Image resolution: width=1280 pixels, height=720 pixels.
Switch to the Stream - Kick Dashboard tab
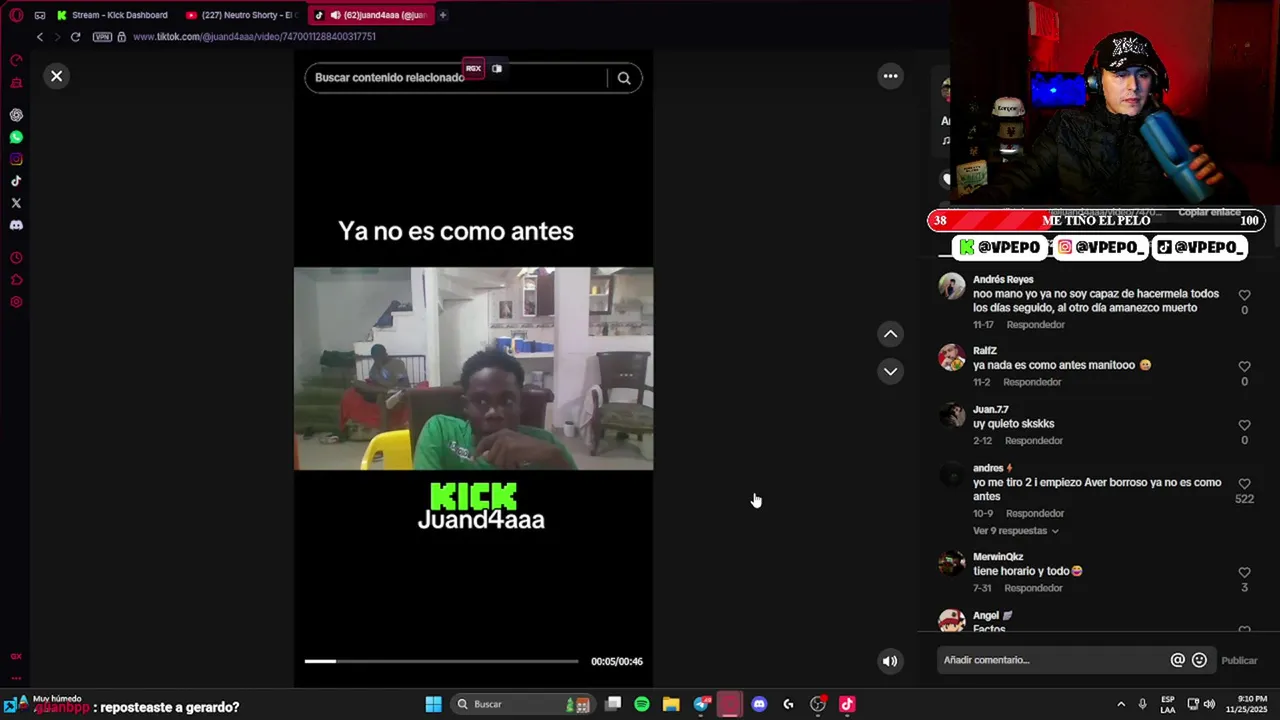tap(112, 15)
